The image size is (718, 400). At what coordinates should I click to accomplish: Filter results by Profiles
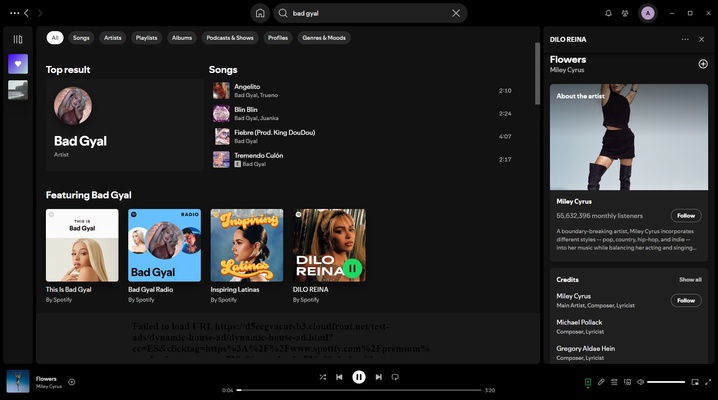pos(278,38)
